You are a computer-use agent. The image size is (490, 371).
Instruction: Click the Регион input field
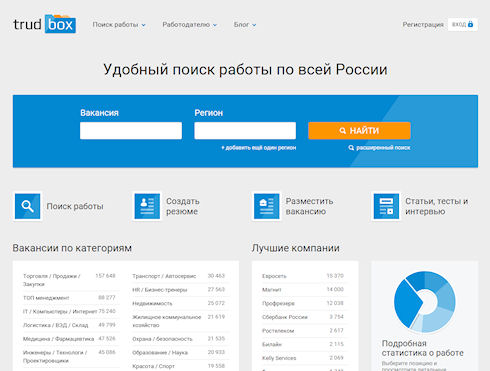[245, 130]
